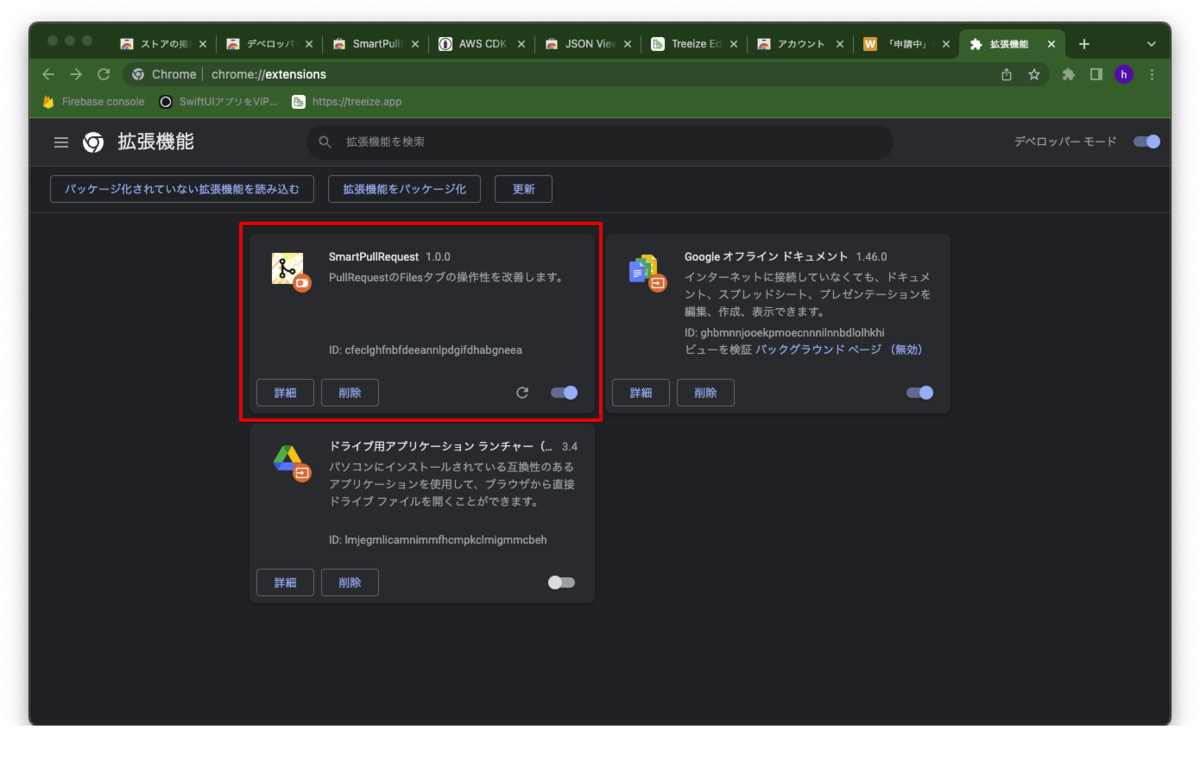1200x762 pixels.
Task: Open the https://treeize.app bookmark
Action: pos(347,101)
